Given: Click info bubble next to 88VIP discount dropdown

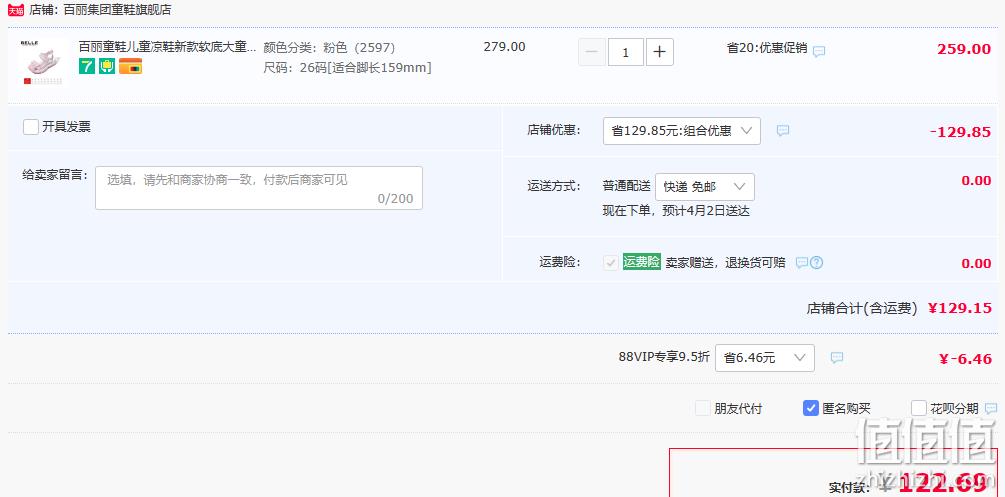Looking at the screenshot, I should [x=836, y=358].
